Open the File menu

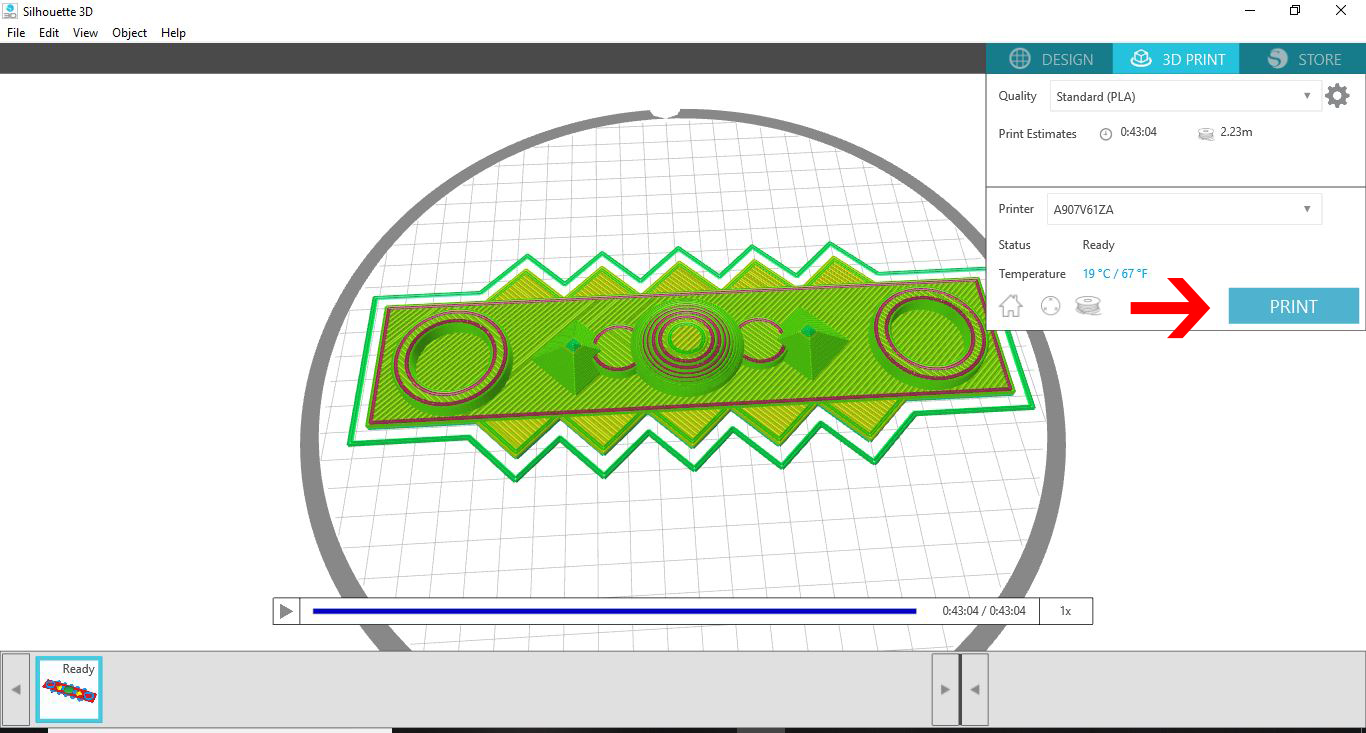coord(16,33)
